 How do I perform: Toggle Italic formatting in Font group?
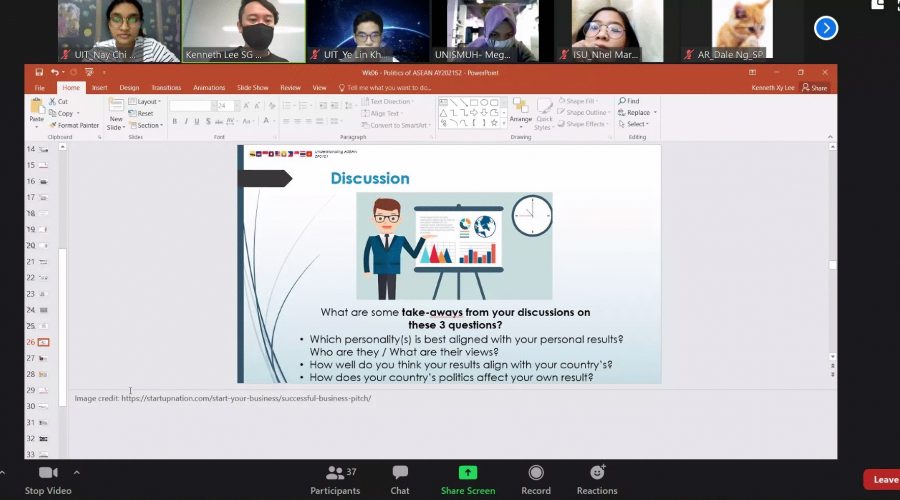click(186, 121)
